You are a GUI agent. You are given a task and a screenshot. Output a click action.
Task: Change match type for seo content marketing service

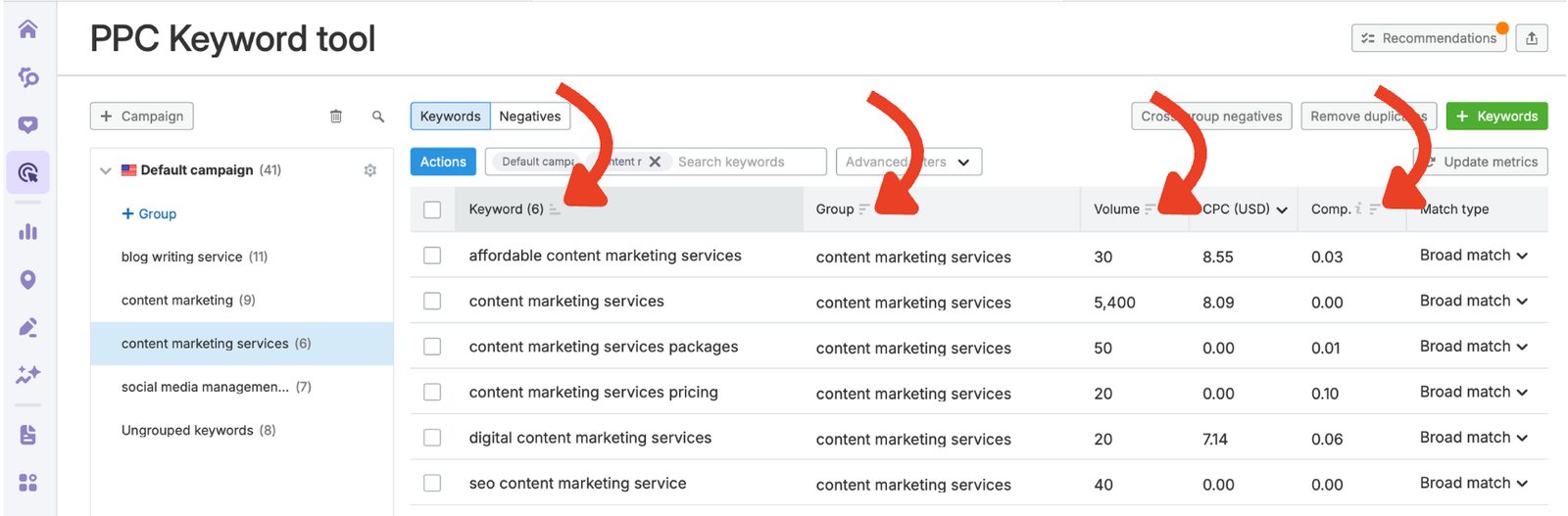(x=1474, y=484)
